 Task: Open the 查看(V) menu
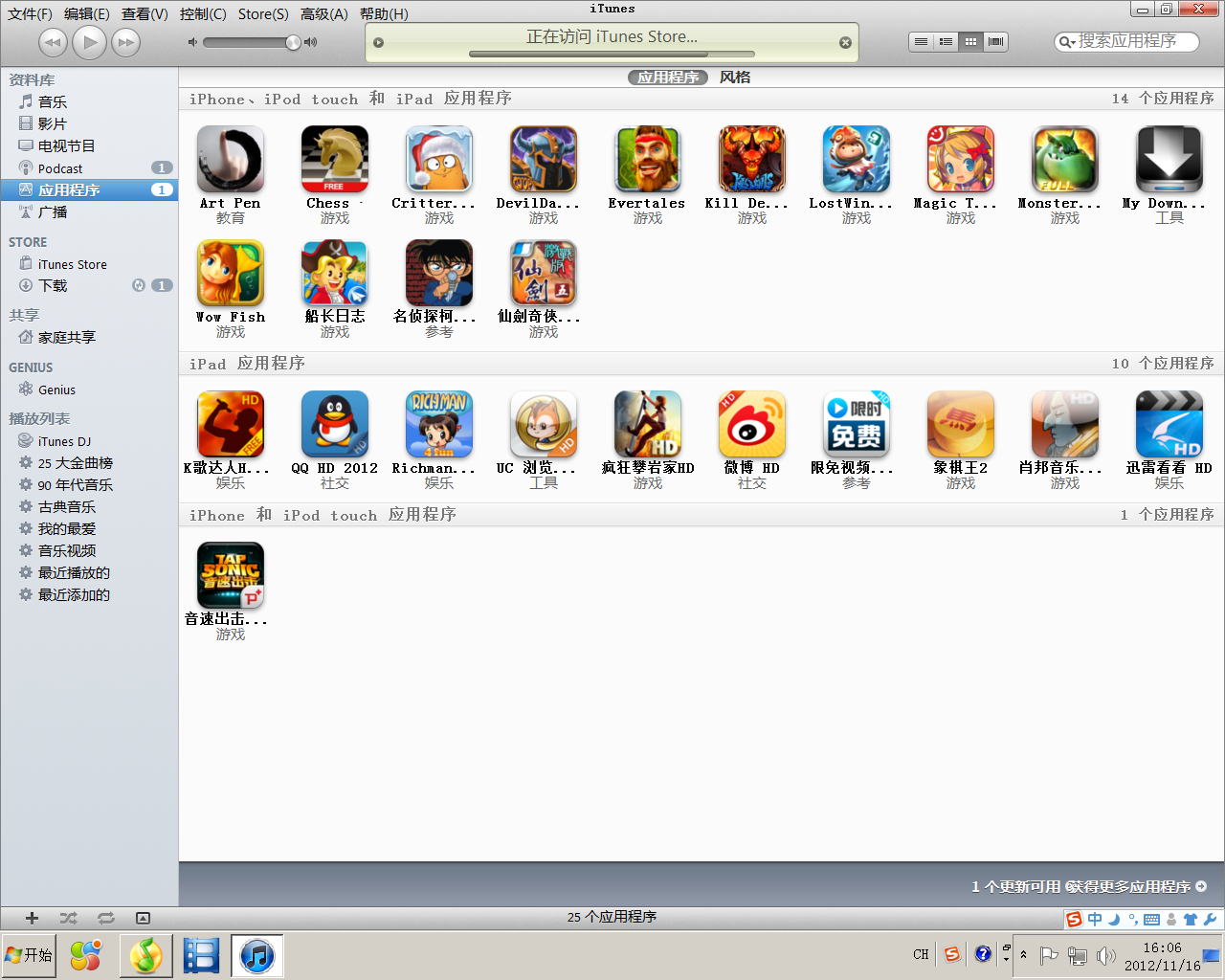click(145, 13)
